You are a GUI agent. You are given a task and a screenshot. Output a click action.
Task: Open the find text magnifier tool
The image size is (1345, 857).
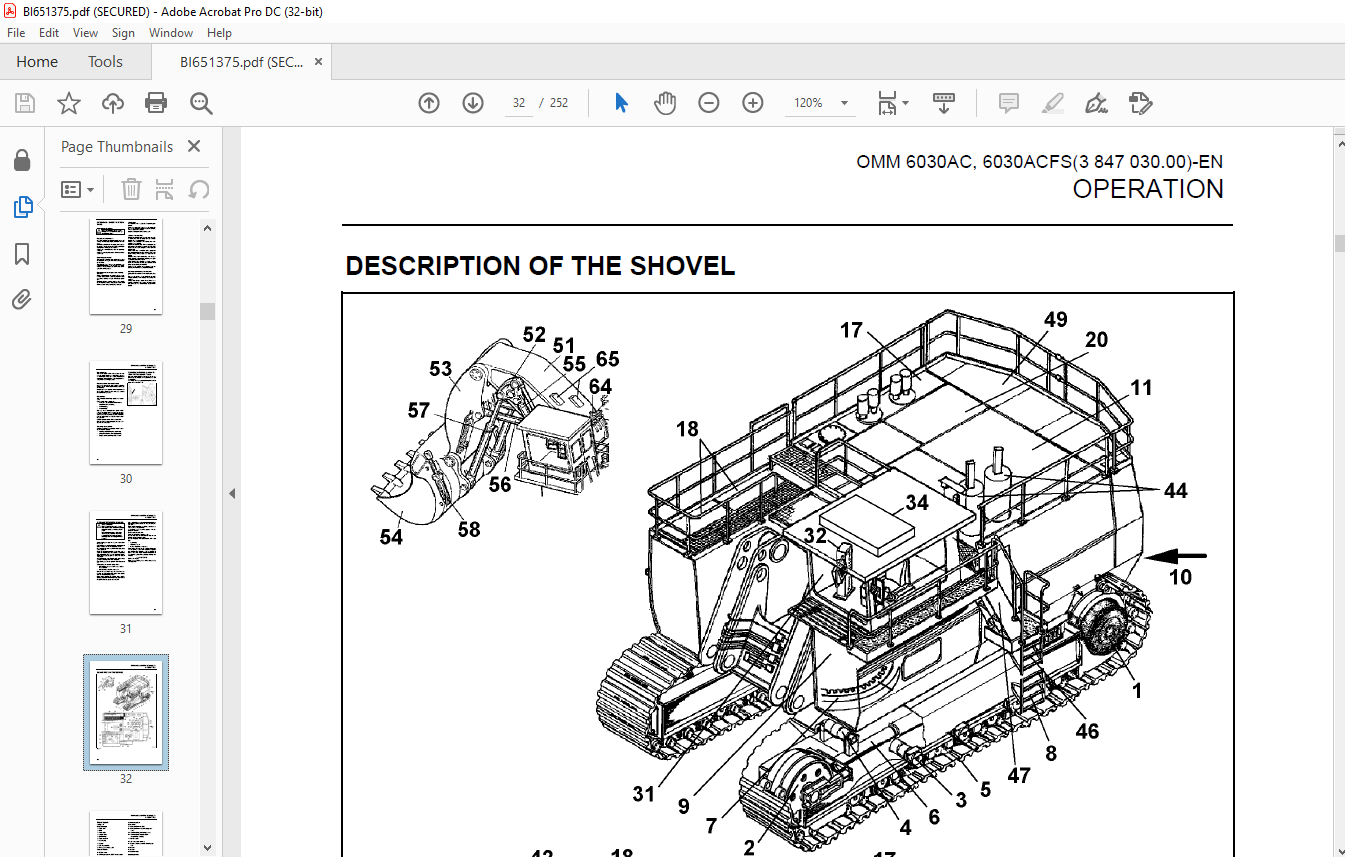(201, 103)
